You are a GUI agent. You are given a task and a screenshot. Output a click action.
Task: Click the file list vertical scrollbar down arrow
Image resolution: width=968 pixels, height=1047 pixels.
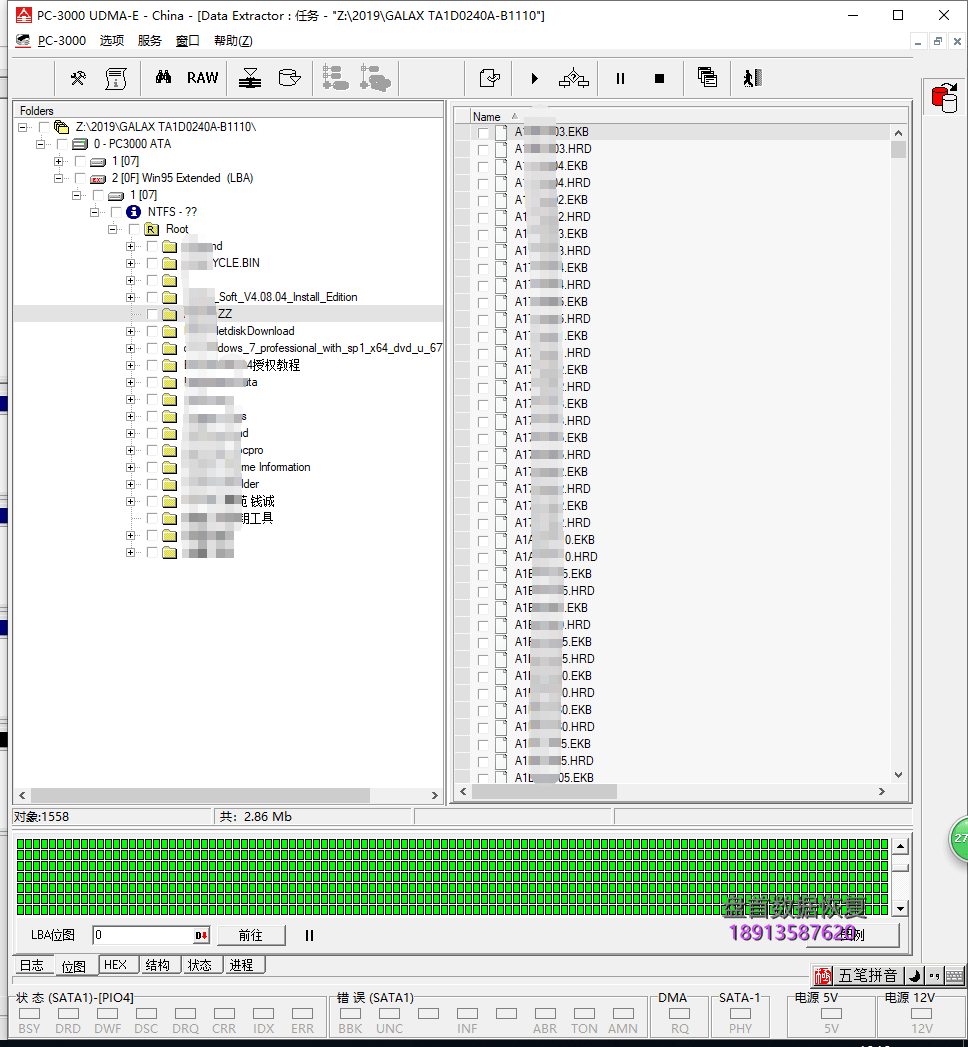tap(899, 775)
